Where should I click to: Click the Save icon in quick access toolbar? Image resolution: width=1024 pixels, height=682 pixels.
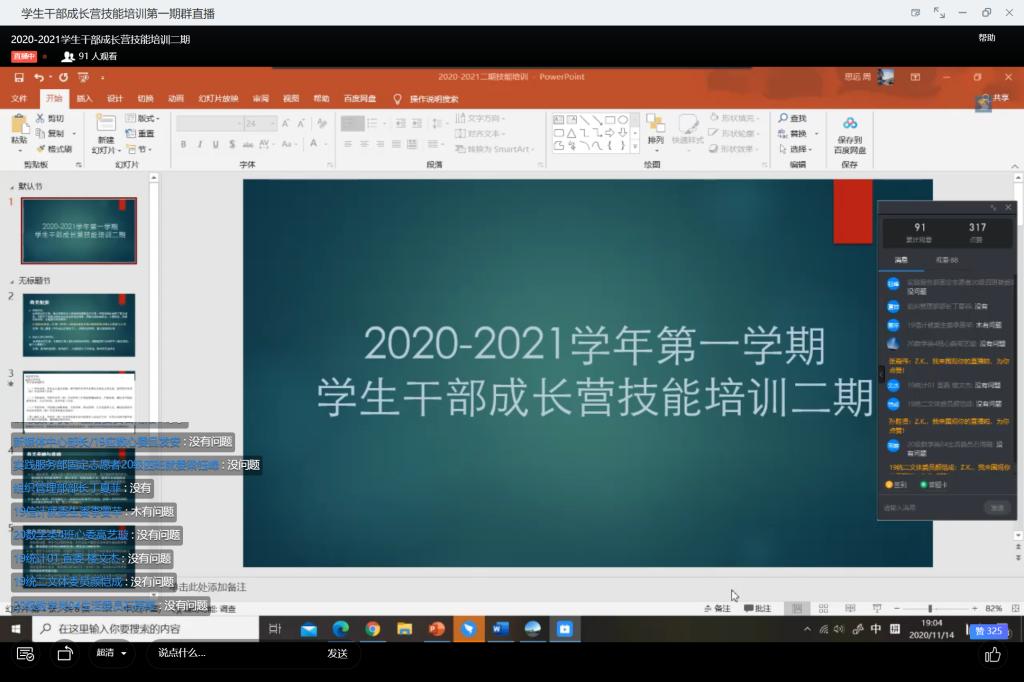coord(19,77)
